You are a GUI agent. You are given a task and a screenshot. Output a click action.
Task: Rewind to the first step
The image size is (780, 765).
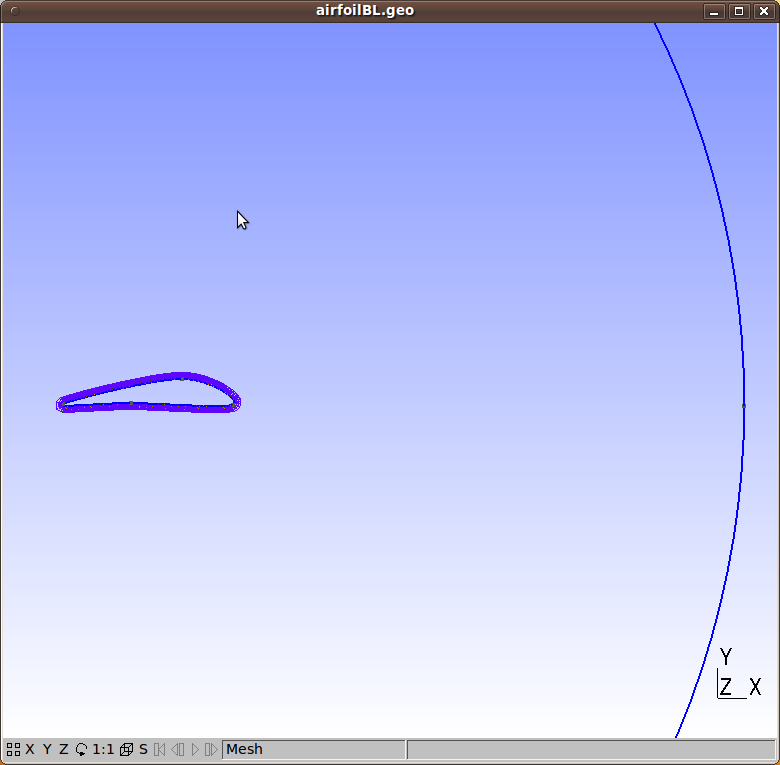[160, 750]
